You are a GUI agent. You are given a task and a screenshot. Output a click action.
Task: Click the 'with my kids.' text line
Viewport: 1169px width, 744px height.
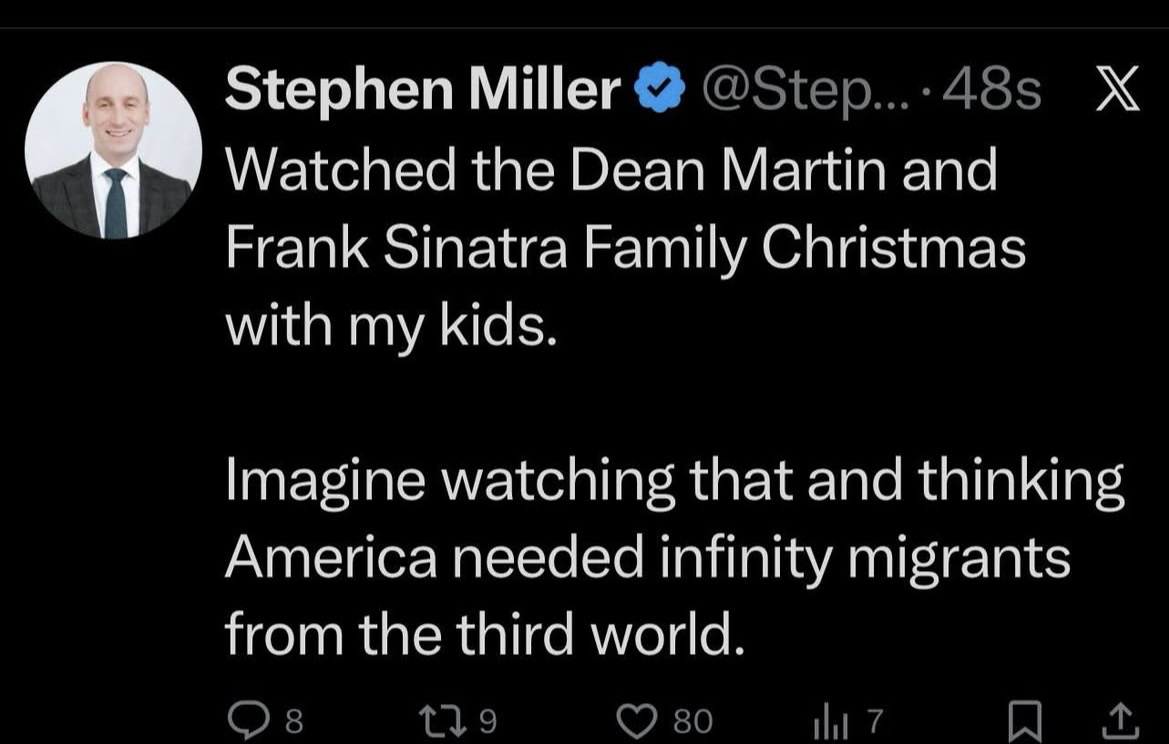tap(391, 327)
